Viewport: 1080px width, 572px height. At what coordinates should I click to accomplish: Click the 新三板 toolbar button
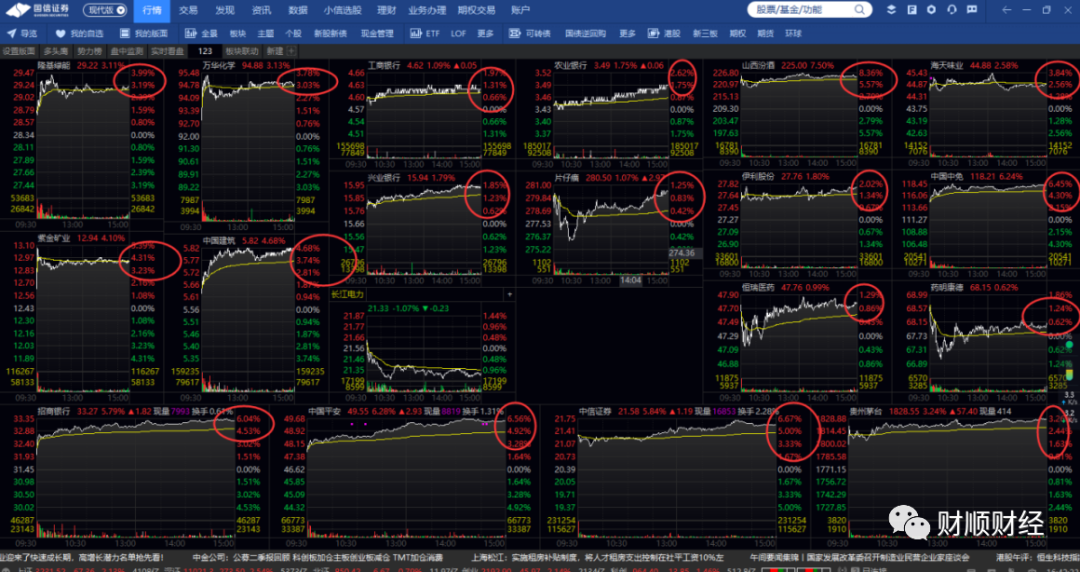(705, 33)
